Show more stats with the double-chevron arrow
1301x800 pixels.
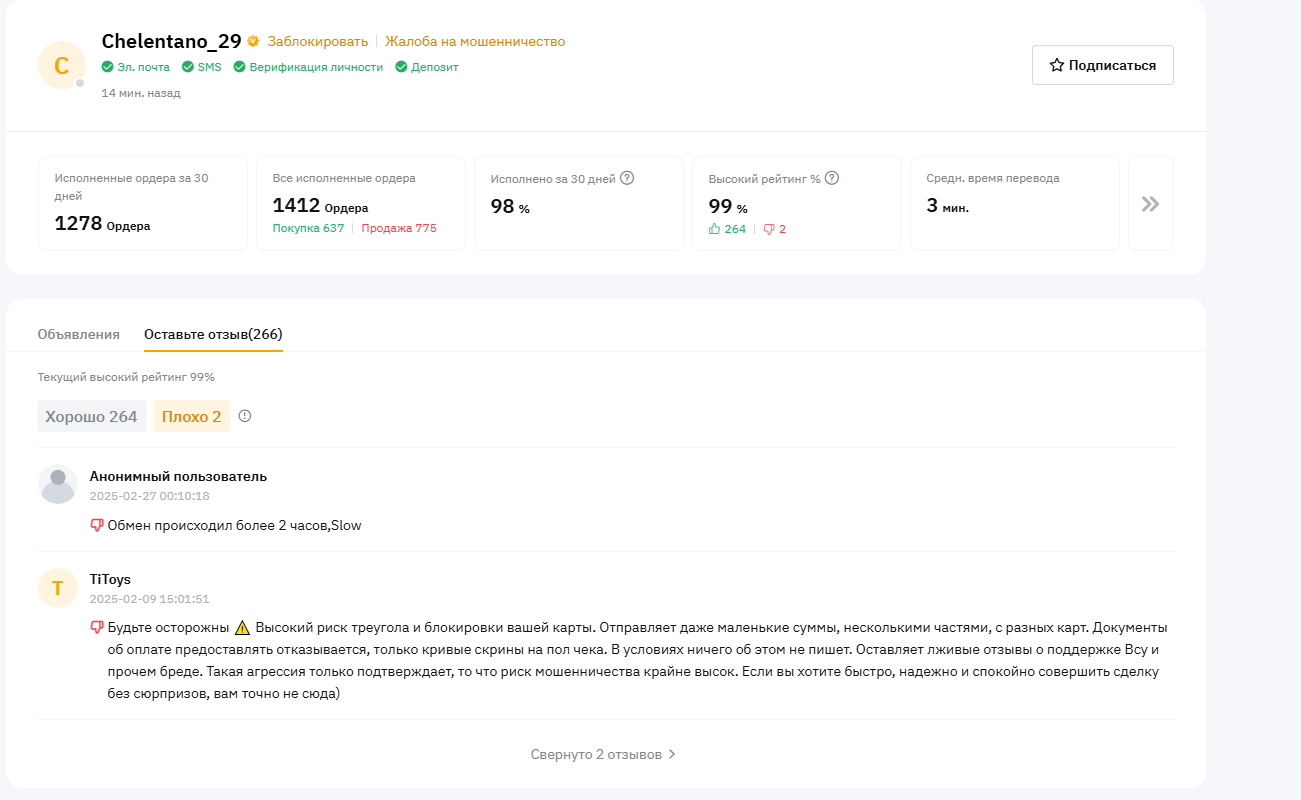1150,204
